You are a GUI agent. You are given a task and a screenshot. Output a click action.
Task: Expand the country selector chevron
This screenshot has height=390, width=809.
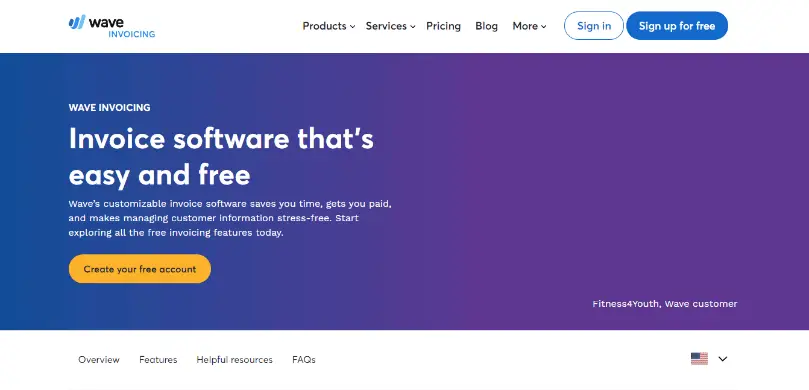(x=723, y=359)
